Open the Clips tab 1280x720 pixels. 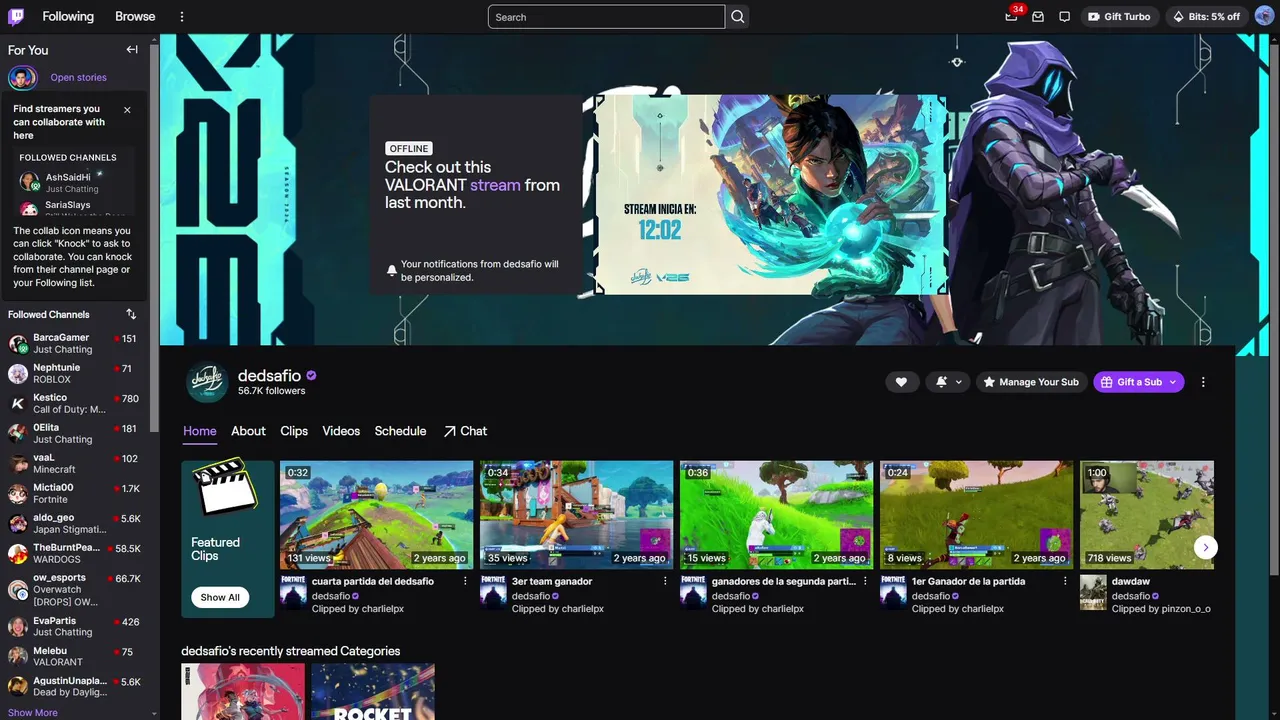(x=294, y=431)
